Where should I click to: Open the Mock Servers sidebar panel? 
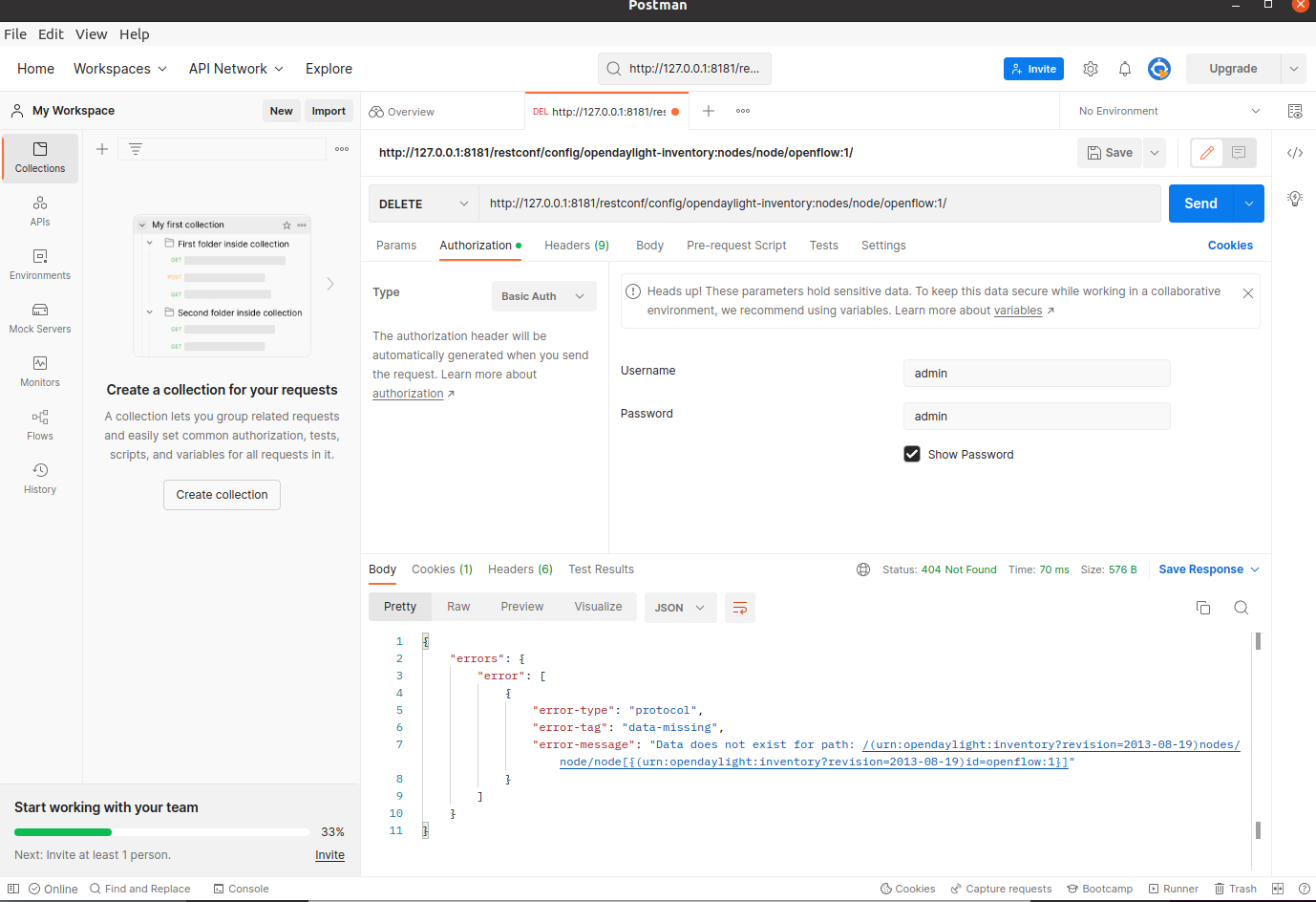(40, 318)
